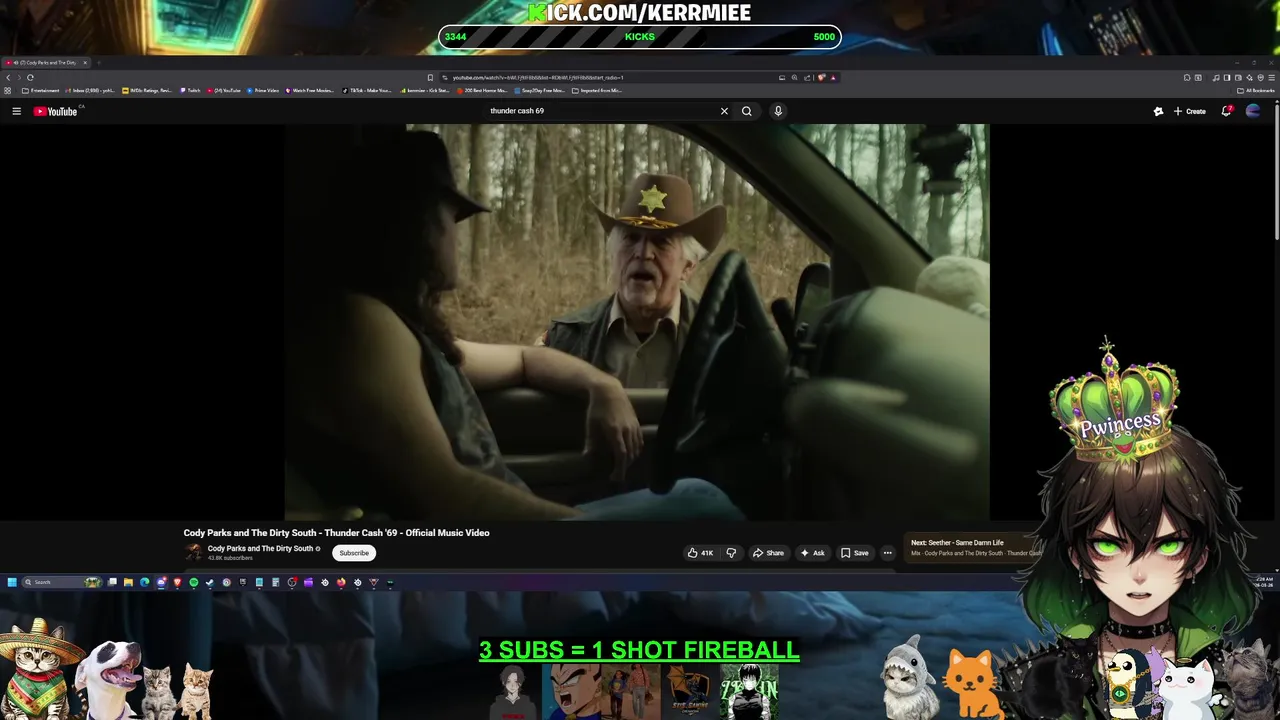The image size is (1280, 720).
Task: Select the Cody Parks browser tab
Action: point(48,63)
